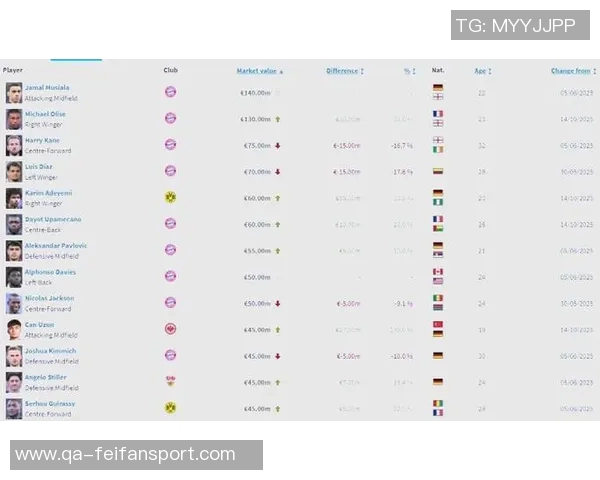Click Stuttgart crest next to Angelo Stiller
Screen dimensions: 600x480
coord(170,381)
